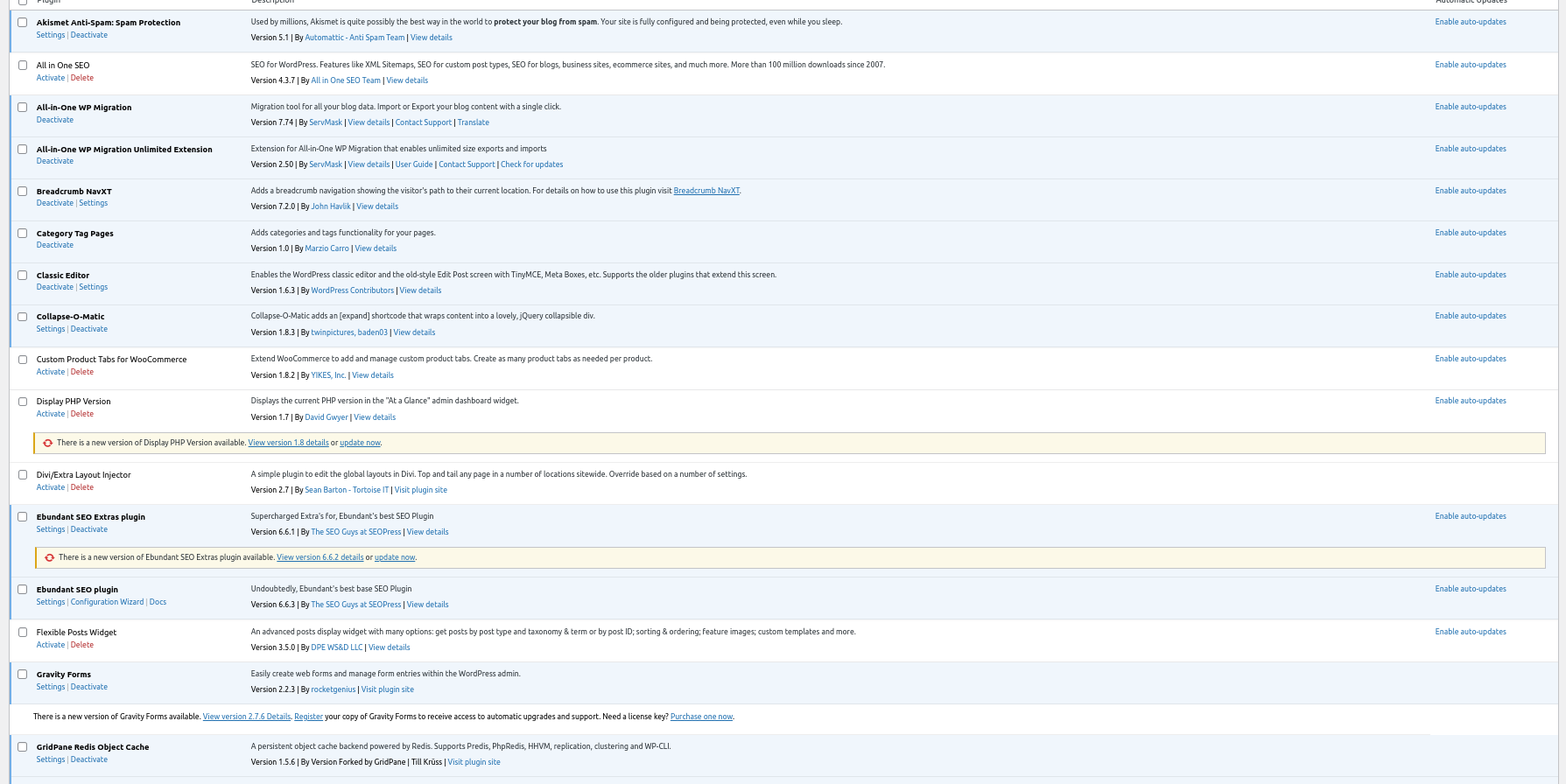The height and width of the screenshot is (784, 1566).
Task: Tick the Gravity Forms checkbox
Action: 23,675
